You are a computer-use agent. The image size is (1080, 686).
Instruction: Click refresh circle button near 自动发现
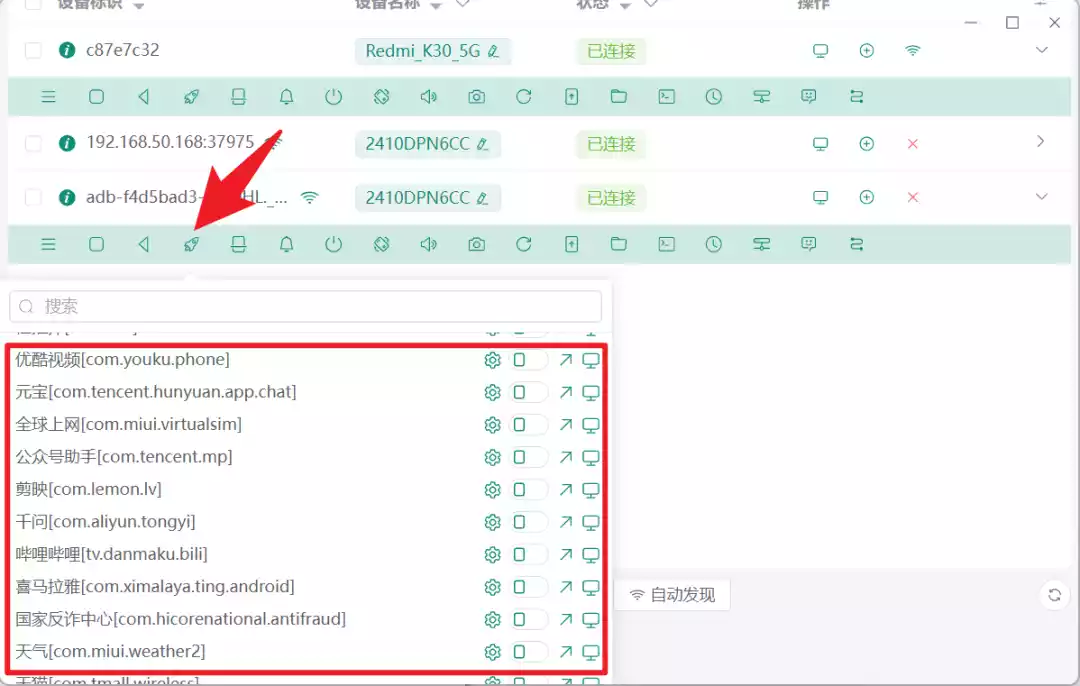[x=1054, y=595]
